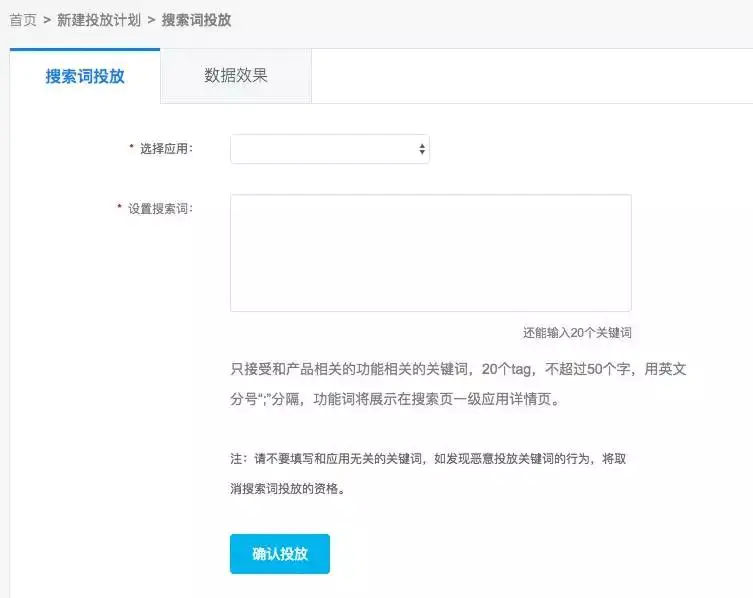Go back to 新建投放计划 breadcrumb

(99, 19)
